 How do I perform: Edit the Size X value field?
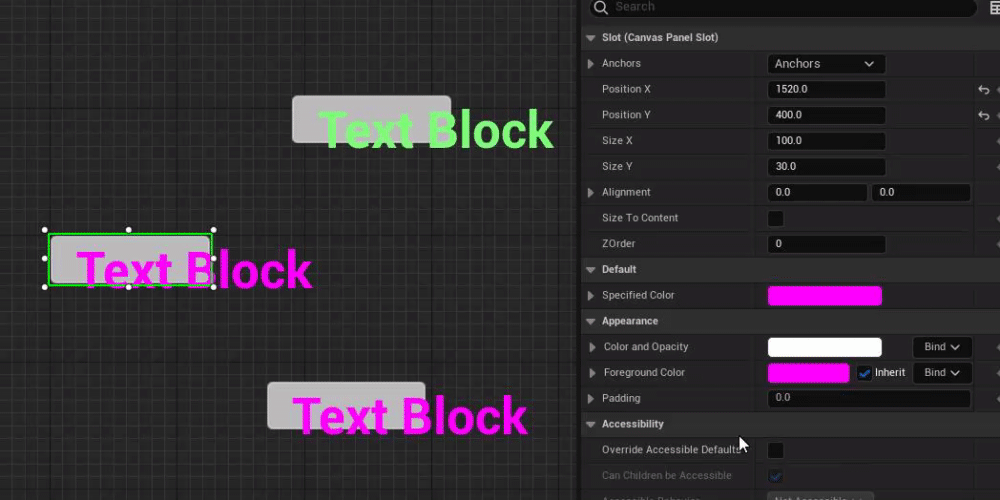pyautogui.click(x=826, y=141)
